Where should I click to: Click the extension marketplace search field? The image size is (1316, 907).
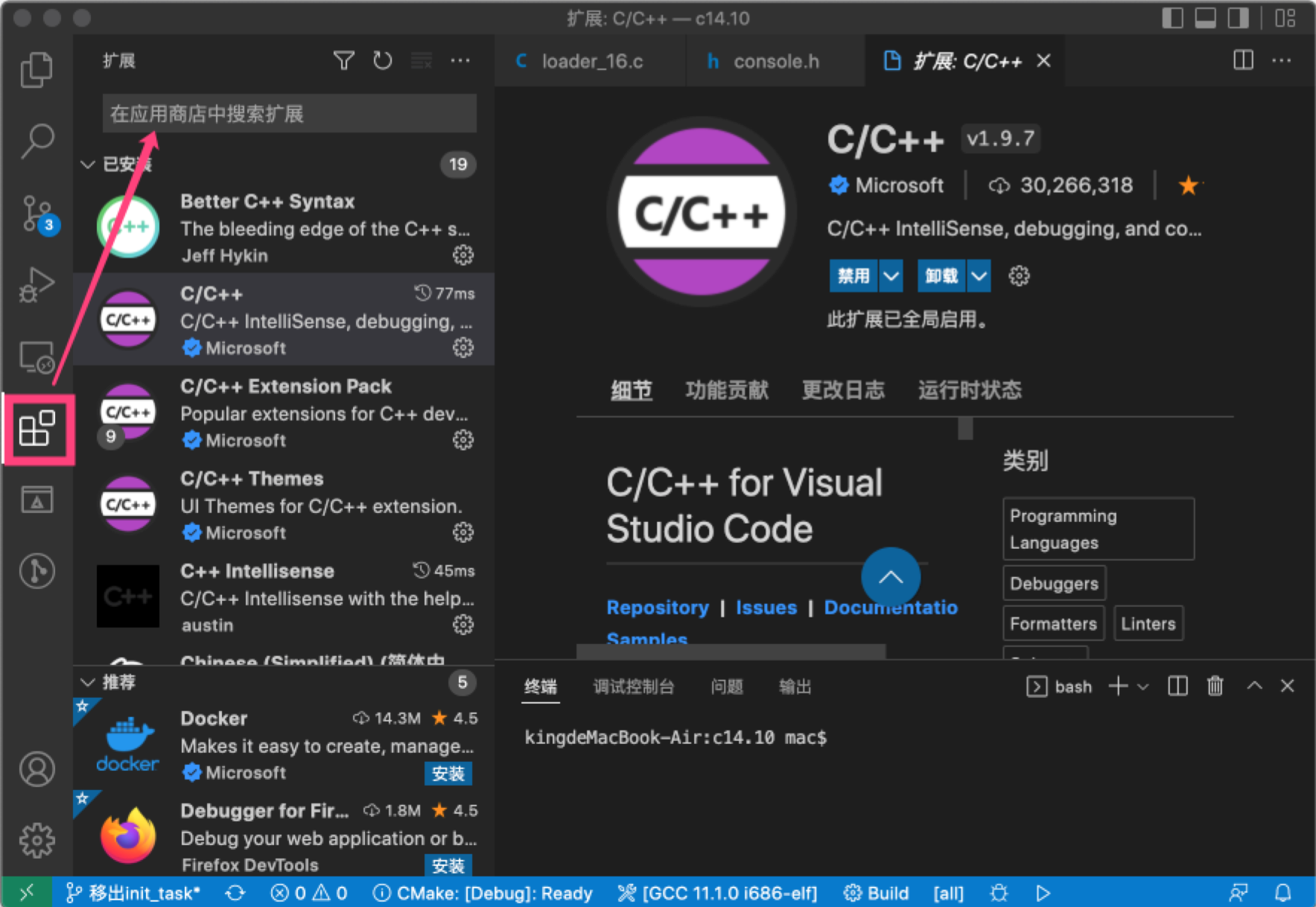pyautogui.click(x=289, y=114)
